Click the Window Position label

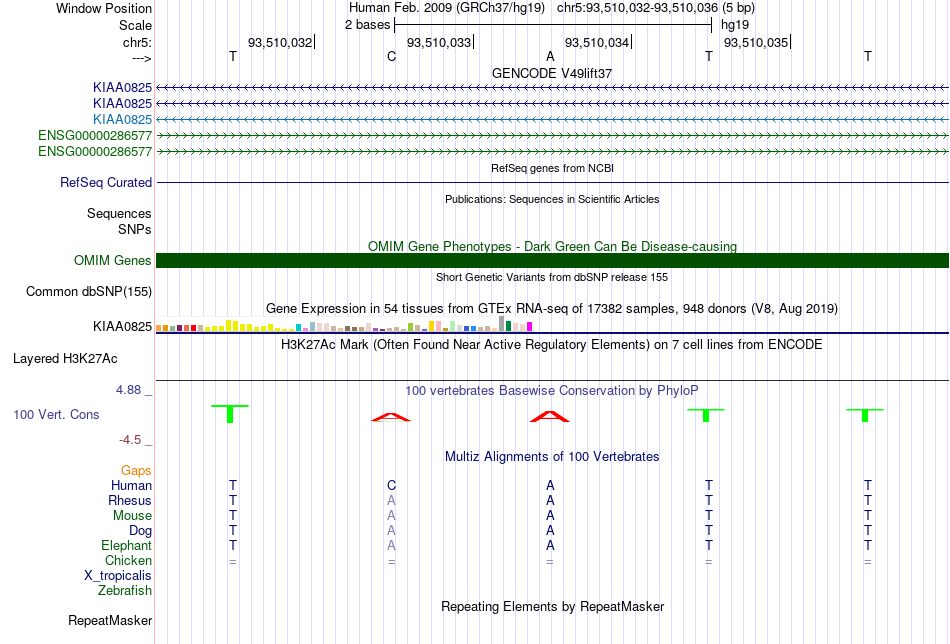pyautogui.click(x=104, y=8)
